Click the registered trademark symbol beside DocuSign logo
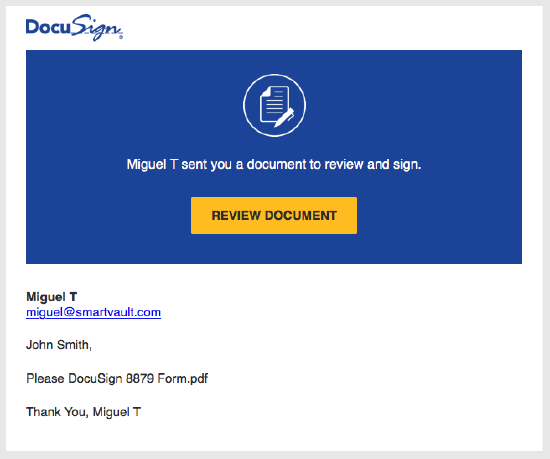This screenshot has height=459, width=550. tap(121, 37)
